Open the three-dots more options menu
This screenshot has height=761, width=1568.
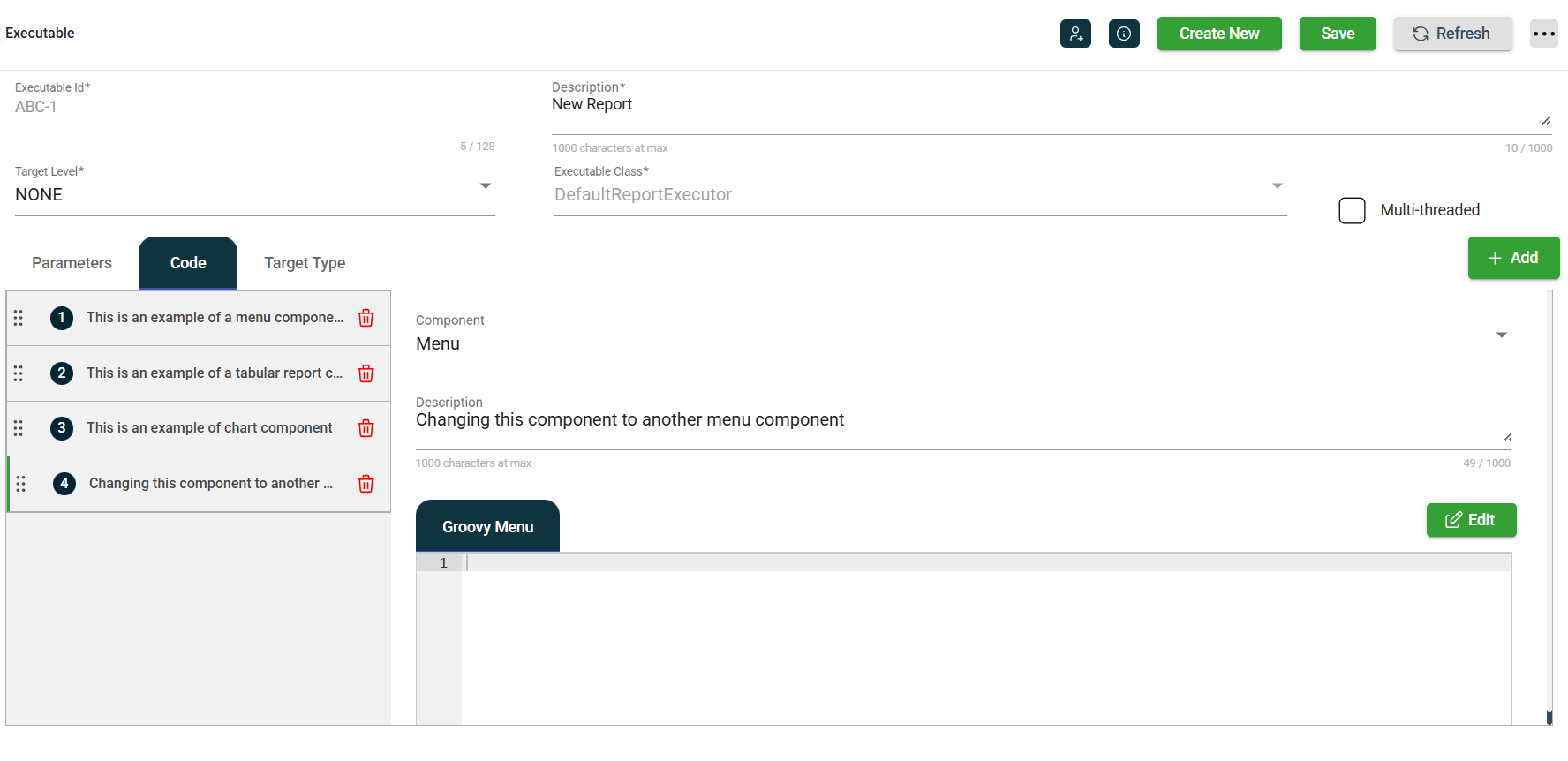[1543, 34]
